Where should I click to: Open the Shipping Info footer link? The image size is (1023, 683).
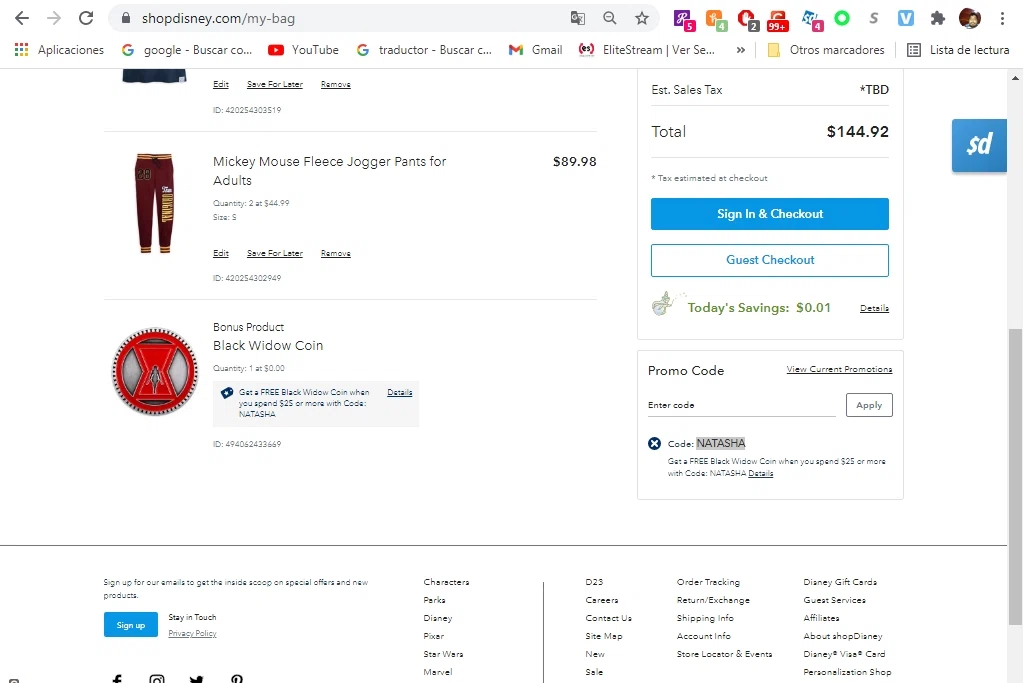[705, 618]
